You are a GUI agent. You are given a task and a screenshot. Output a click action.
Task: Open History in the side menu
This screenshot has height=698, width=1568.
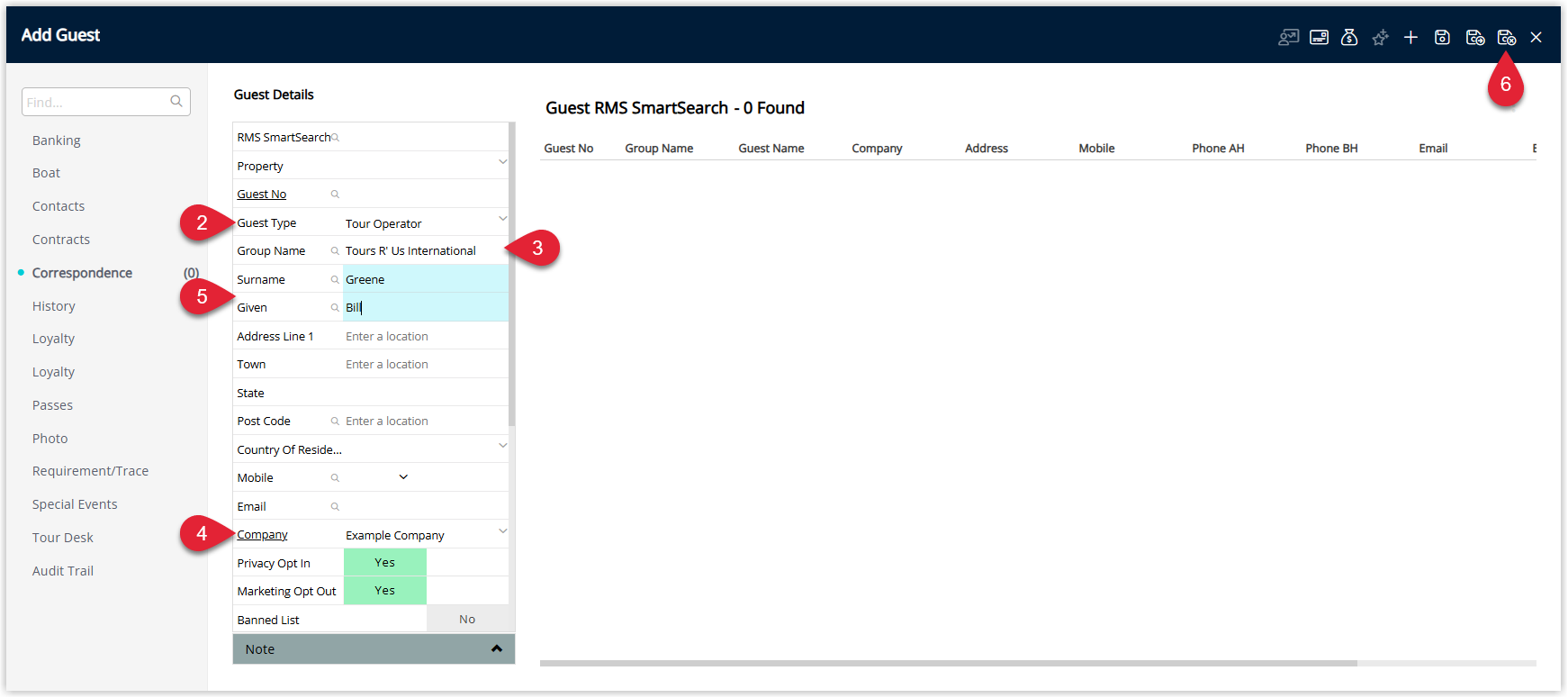point(54,306)
